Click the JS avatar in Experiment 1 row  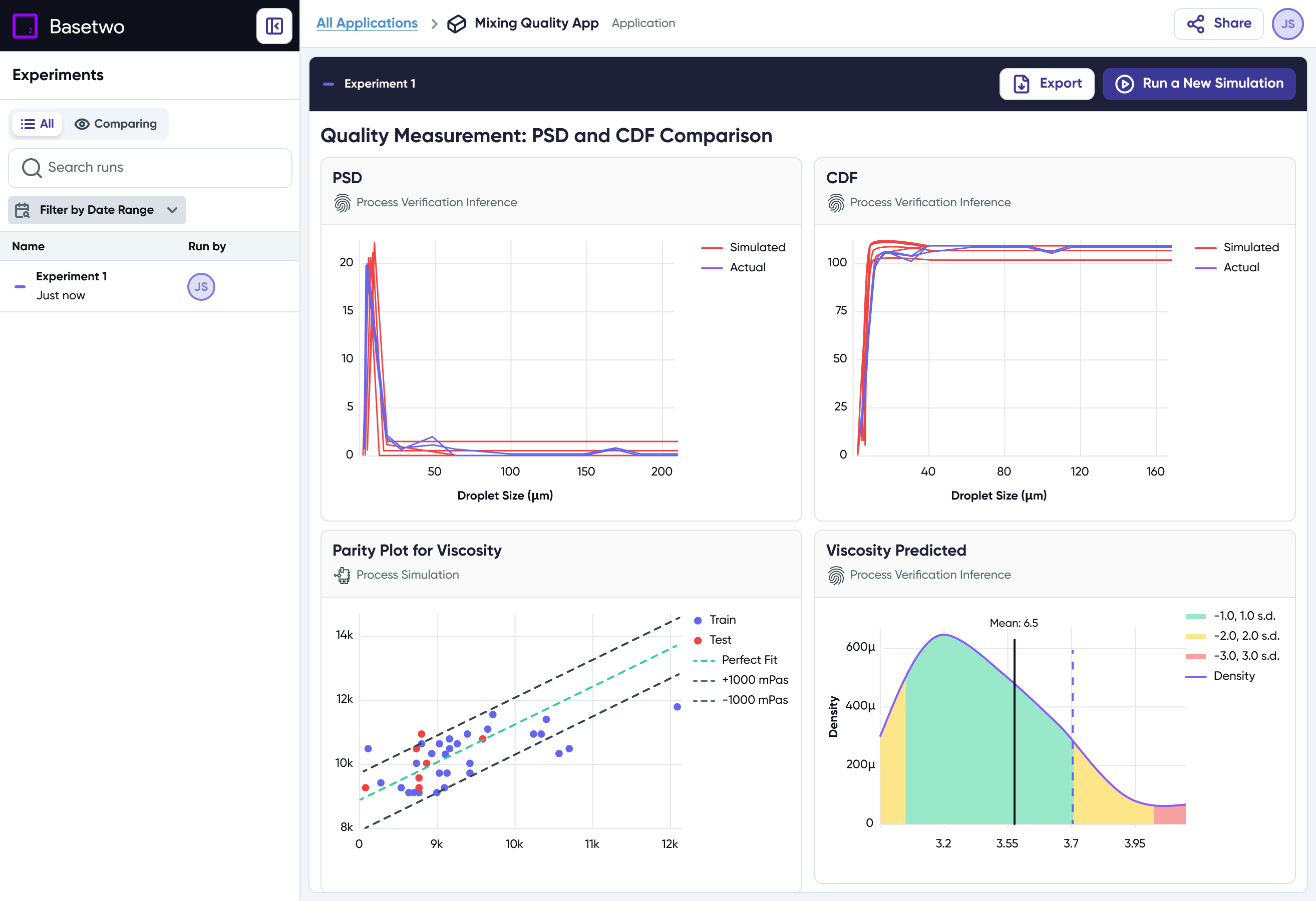click(x=201, y=286)
